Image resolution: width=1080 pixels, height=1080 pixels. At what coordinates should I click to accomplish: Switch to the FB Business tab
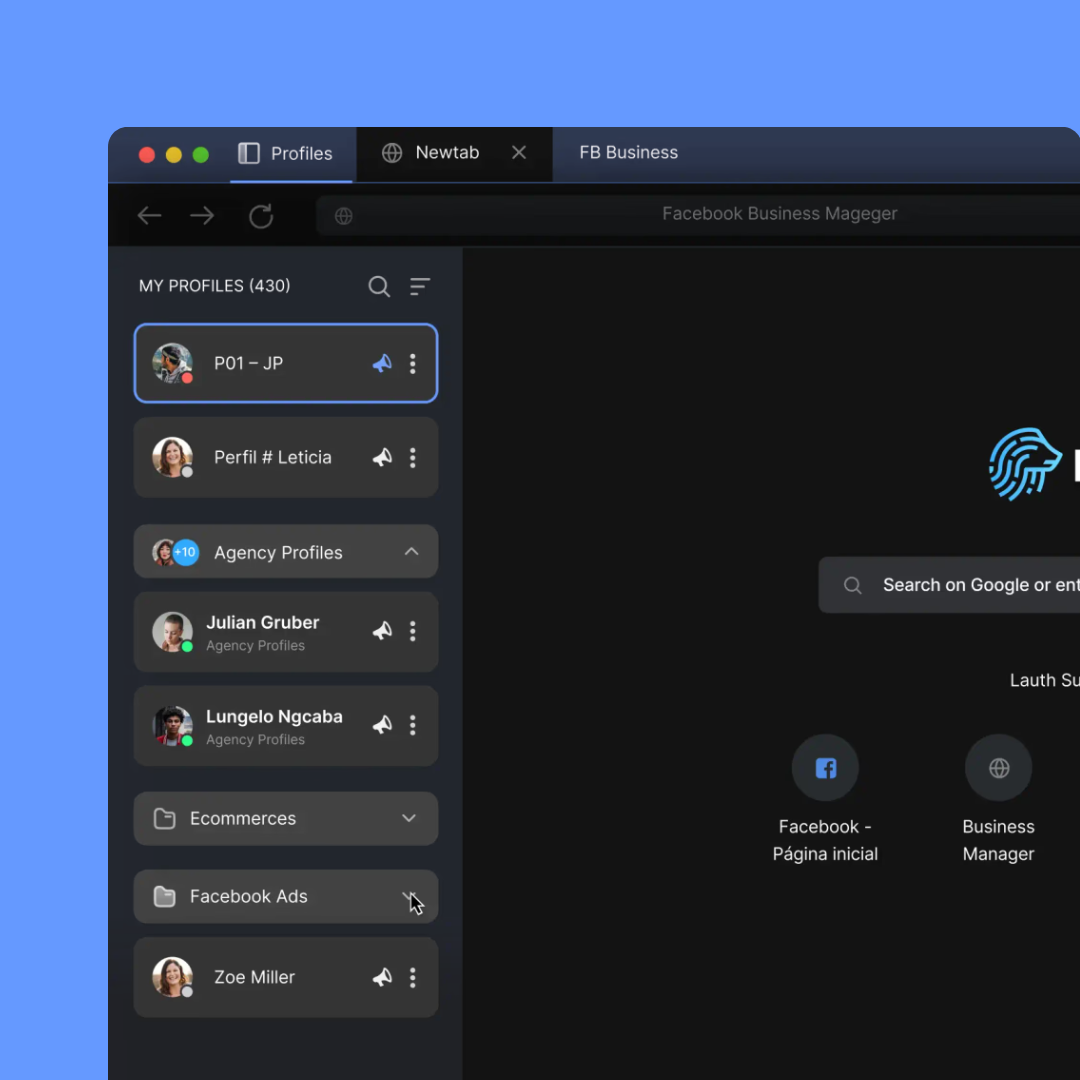click(x=628, y=152)
